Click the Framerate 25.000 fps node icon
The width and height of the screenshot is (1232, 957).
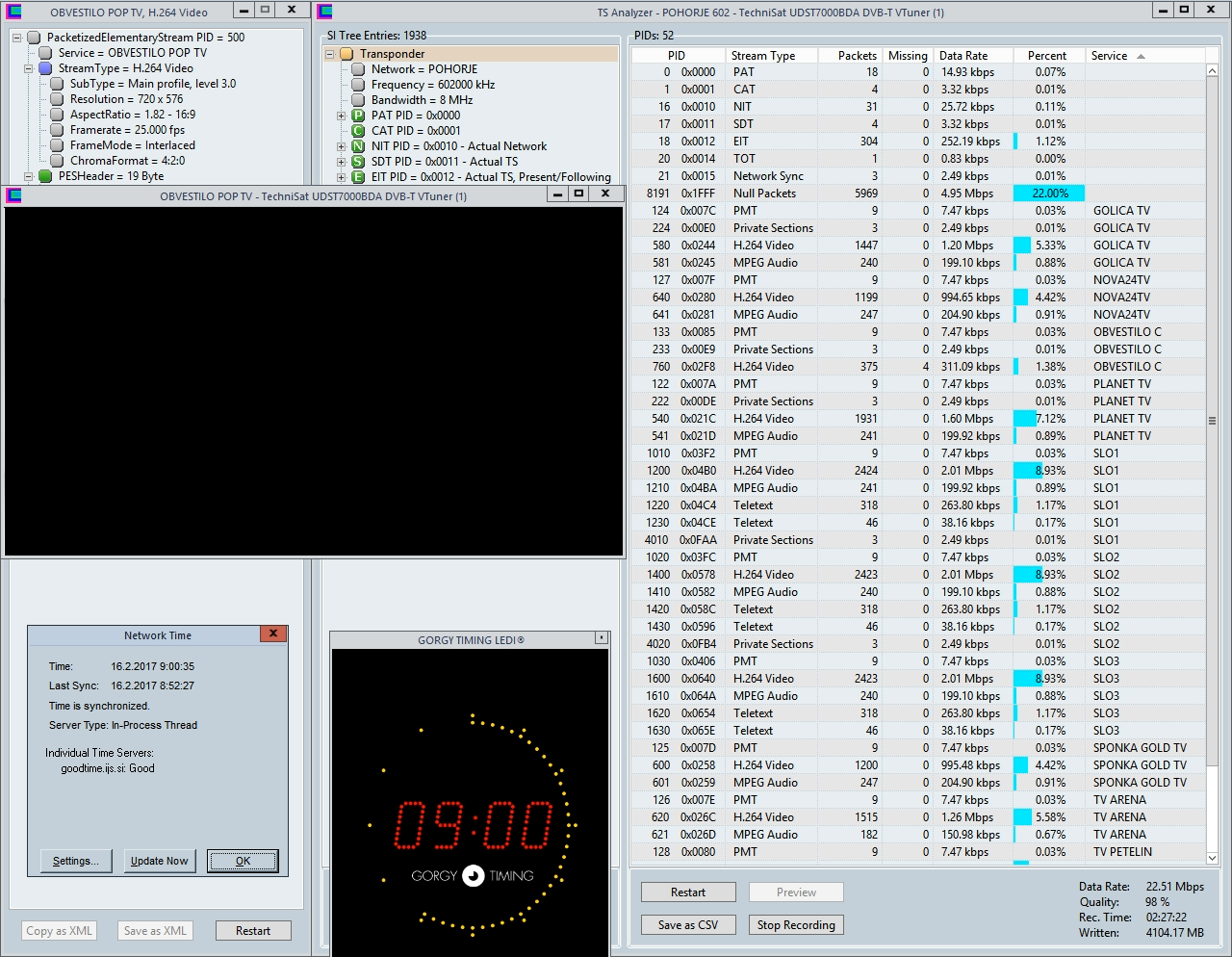57,130
